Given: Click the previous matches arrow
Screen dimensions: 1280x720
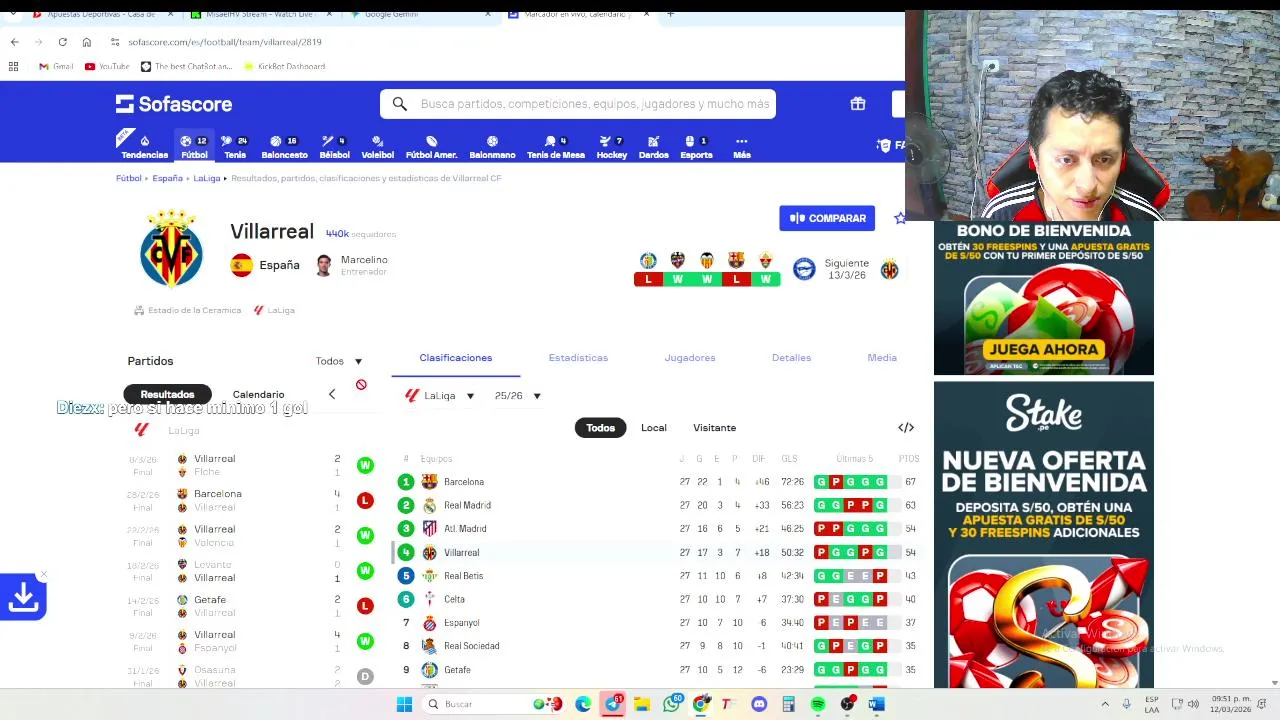Looking at the screenshot, I should click(332, 394).
